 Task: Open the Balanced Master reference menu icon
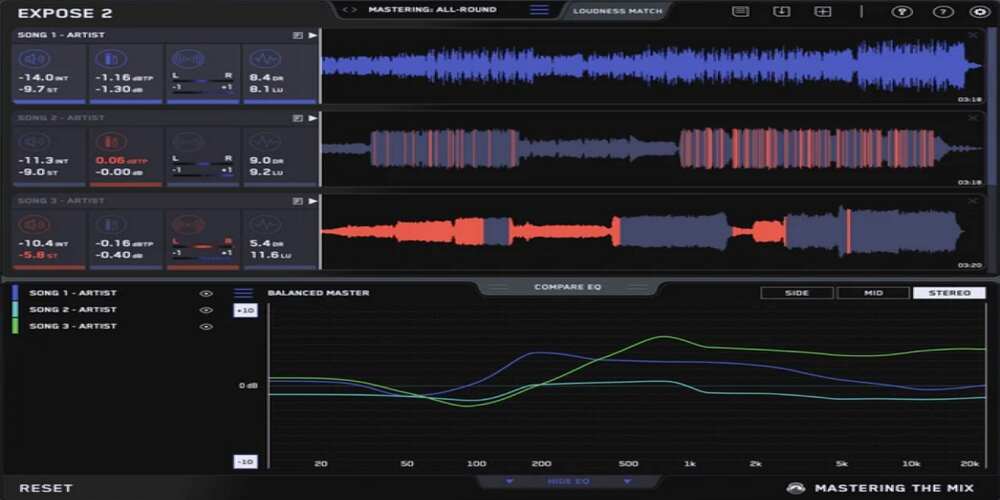244,293
